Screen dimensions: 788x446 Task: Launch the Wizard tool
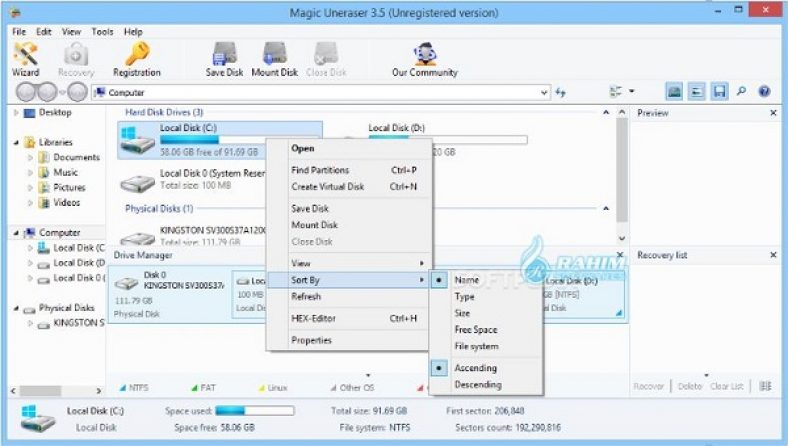26,59
